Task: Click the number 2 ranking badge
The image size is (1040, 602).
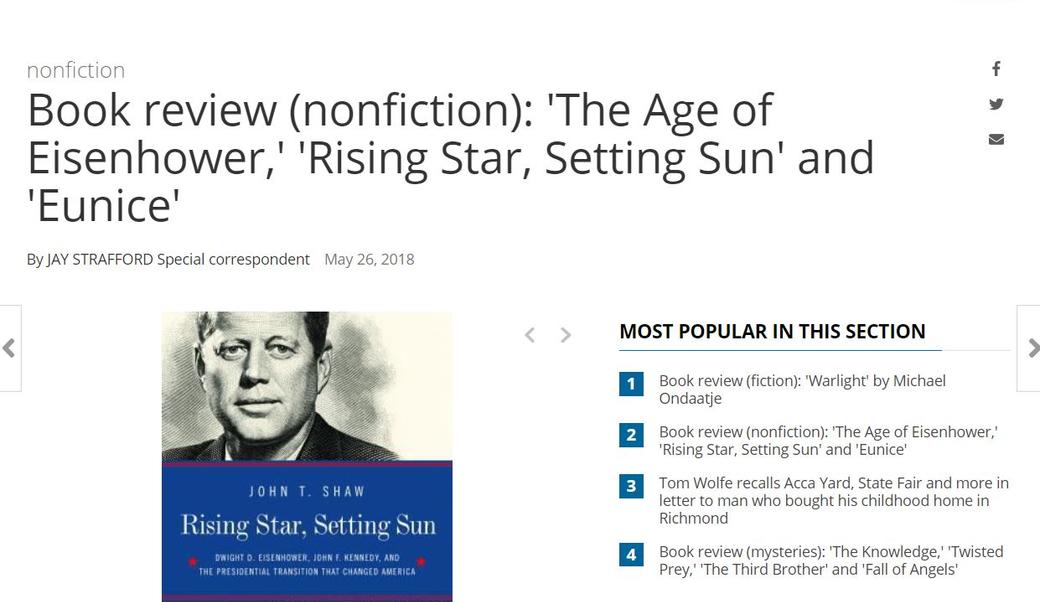Action: pos(631,435)
